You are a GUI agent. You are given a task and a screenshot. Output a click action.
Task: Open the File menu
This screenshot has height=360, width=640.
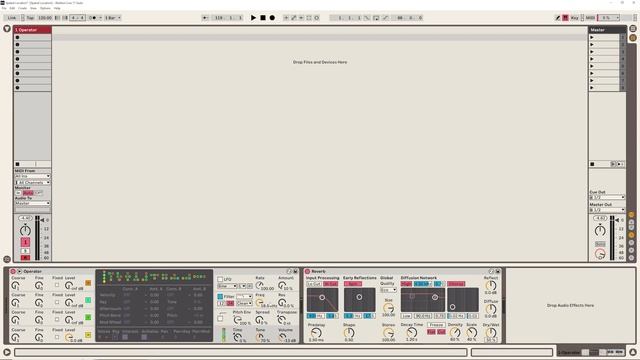(4, 8)
